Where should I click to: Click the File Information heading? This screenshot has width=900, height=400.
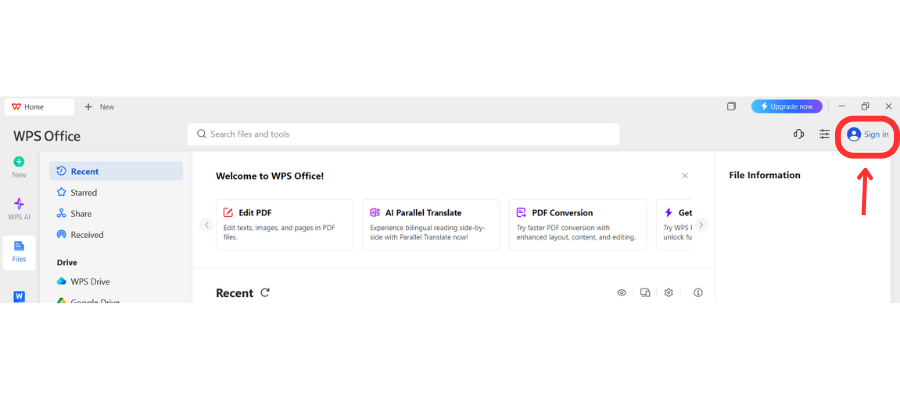point(765,175)
